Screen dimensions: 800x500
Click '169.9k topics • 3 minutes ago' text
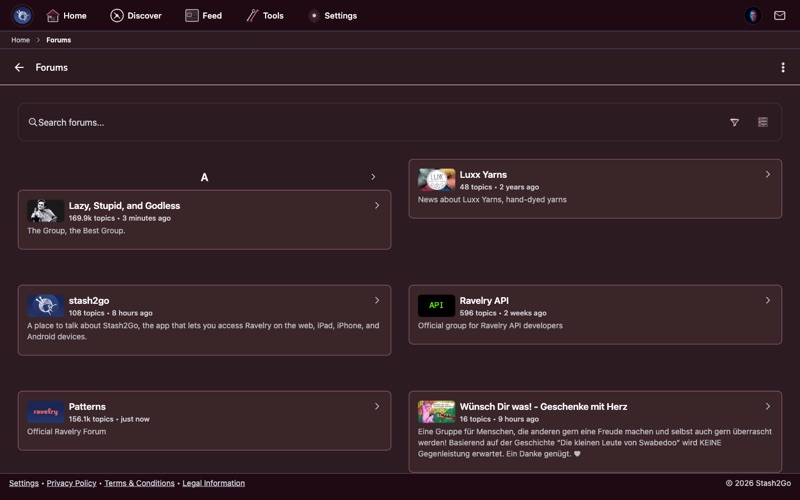pos(120,218)
